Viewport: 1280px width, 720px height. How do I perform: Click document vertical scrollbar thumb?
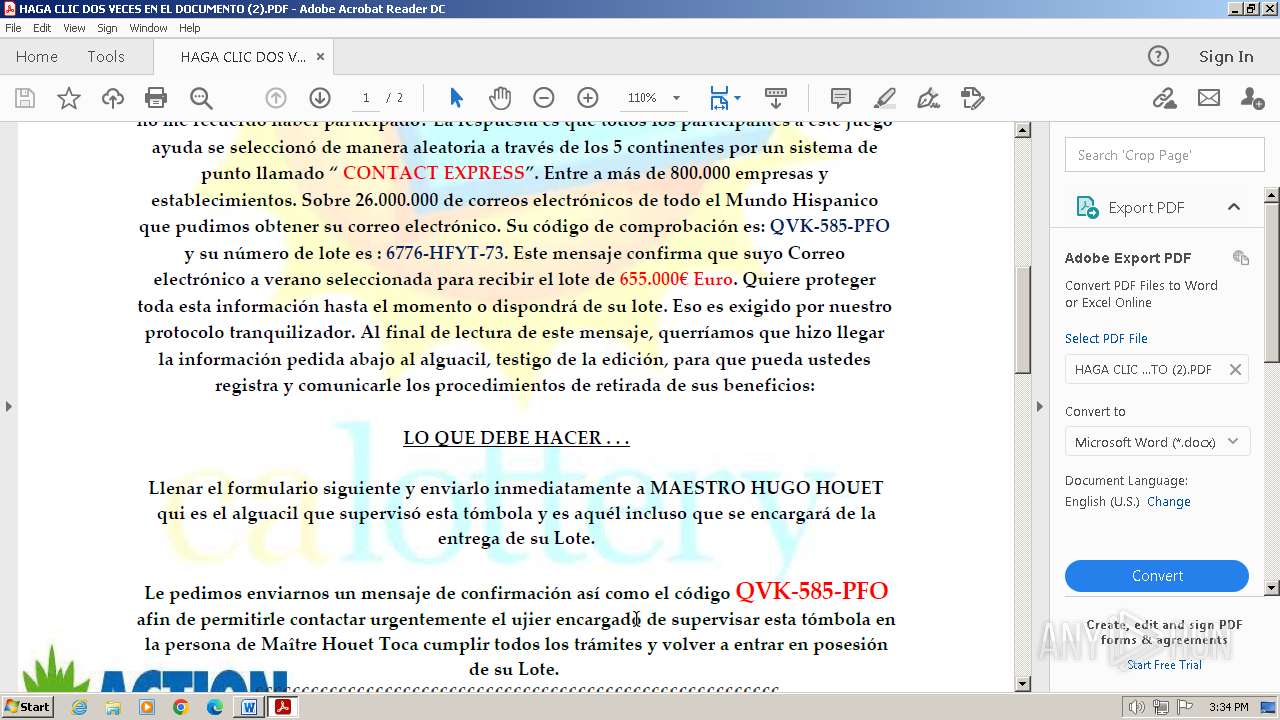click(1023, 322)
